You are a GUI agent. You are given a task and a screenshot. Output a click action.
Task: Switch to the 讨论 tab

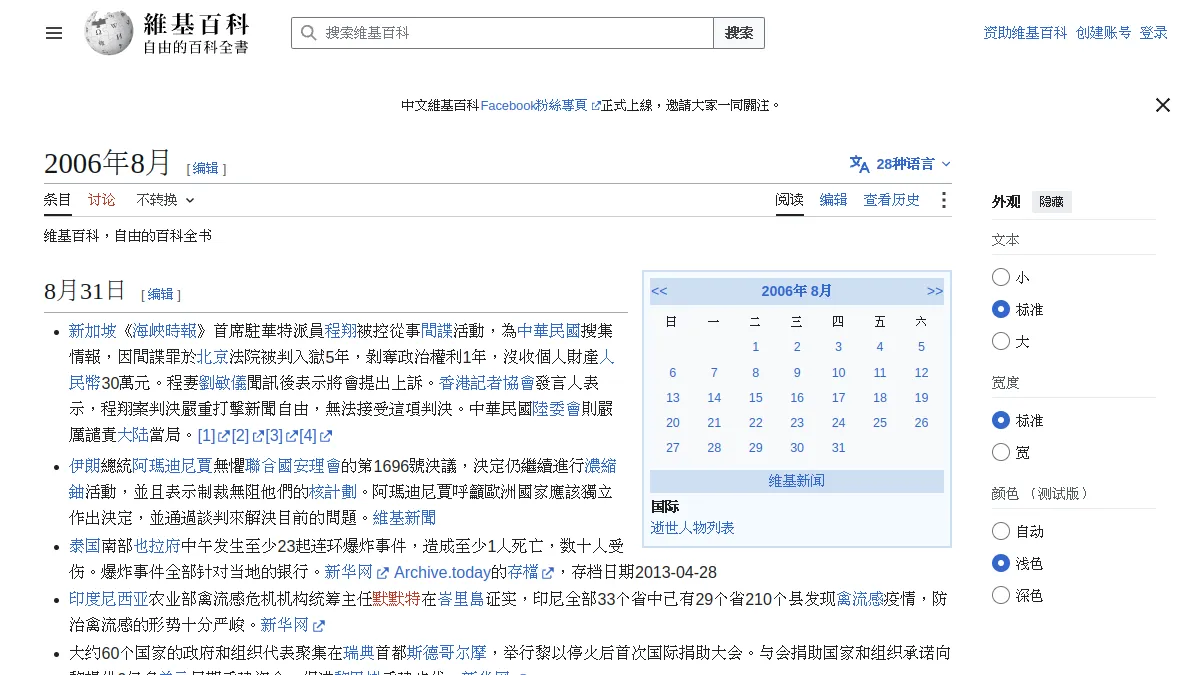102,200
